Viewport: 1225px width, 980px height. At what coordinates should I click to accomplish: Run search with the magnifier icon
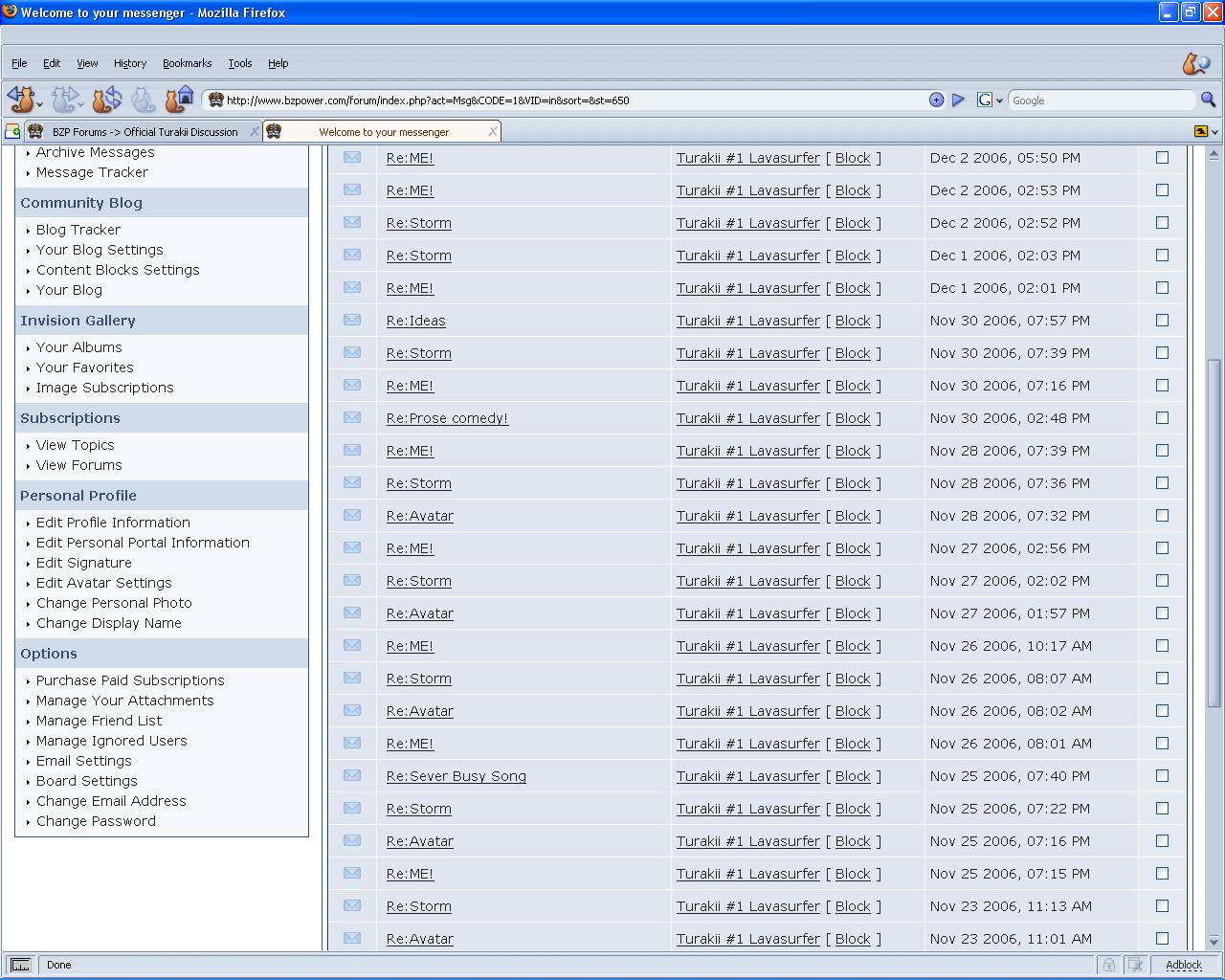tap(1208, 100)
